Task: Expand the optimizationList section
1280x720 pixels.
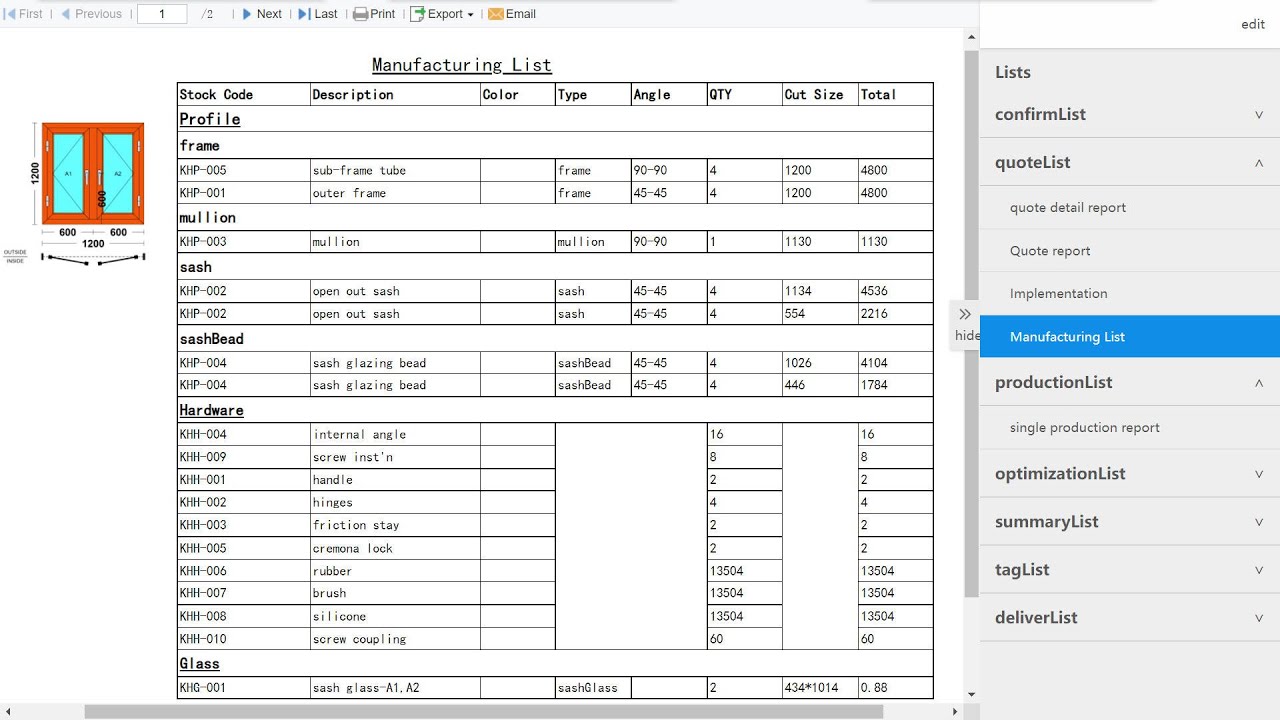Action: coord(1130,473)
